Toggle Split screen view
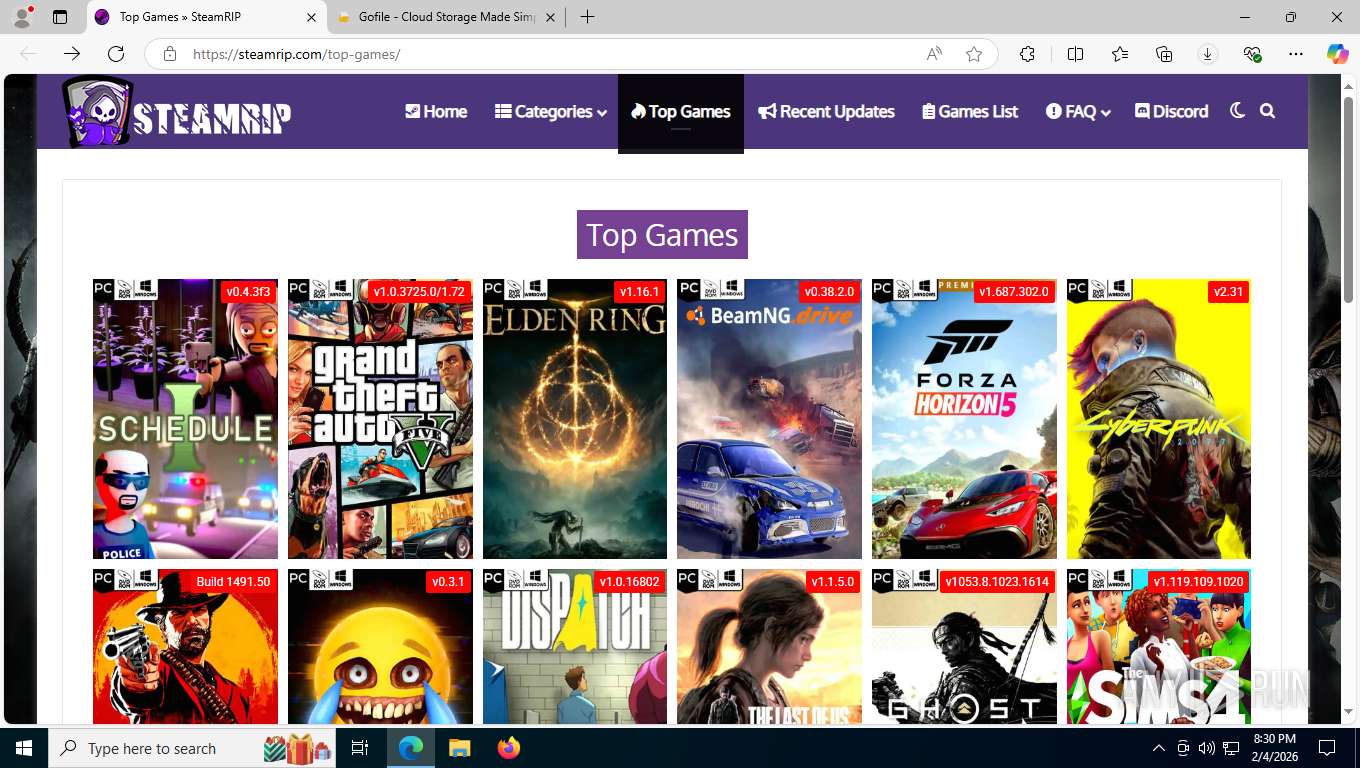The width and height of the screenshot is (1360, 768). pyautogui.click(x=1076, y=54)
